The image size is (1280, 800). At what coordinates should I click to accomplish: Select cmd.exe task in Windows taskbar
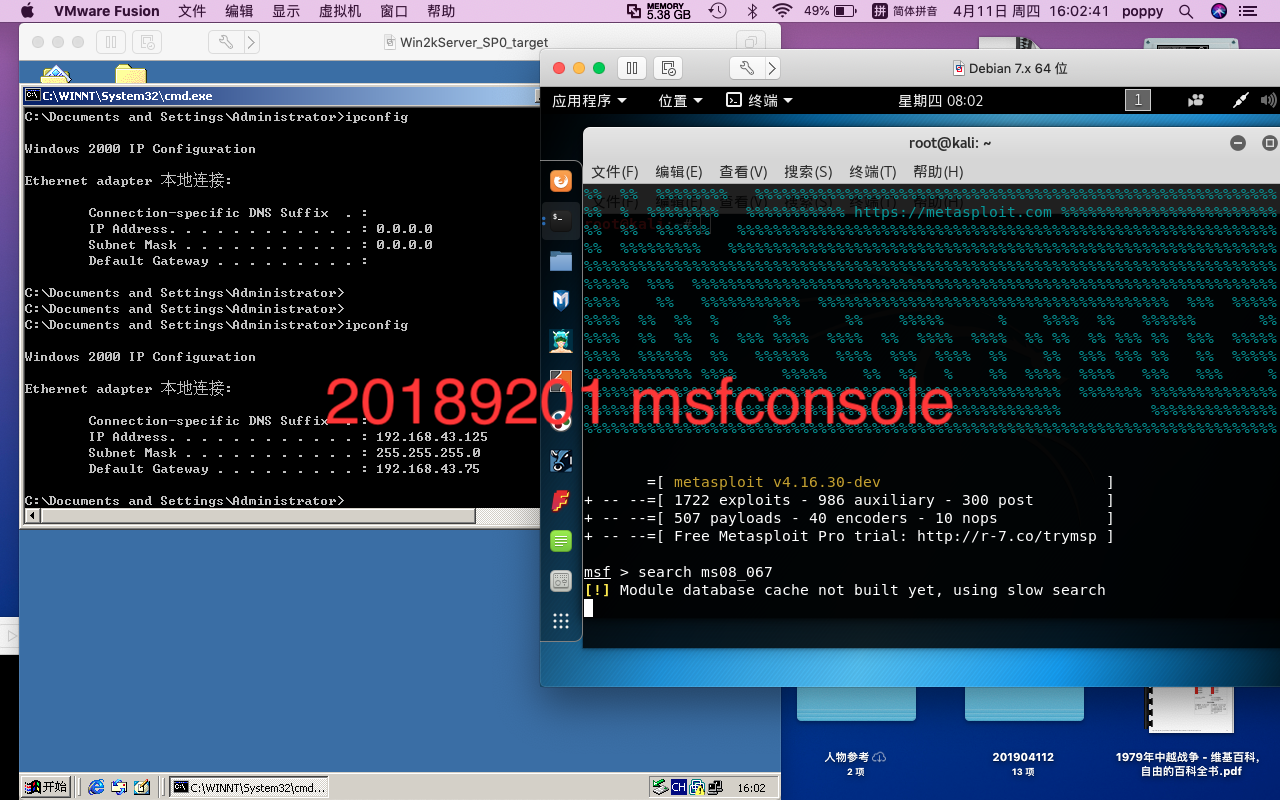coord(249,787)
